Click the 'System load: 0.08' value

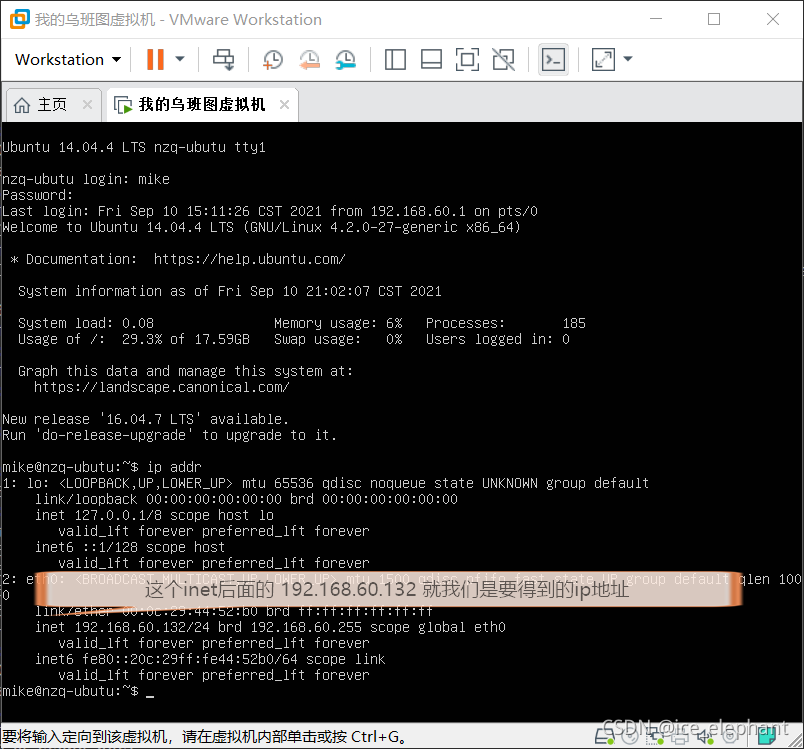pos(86,323)
